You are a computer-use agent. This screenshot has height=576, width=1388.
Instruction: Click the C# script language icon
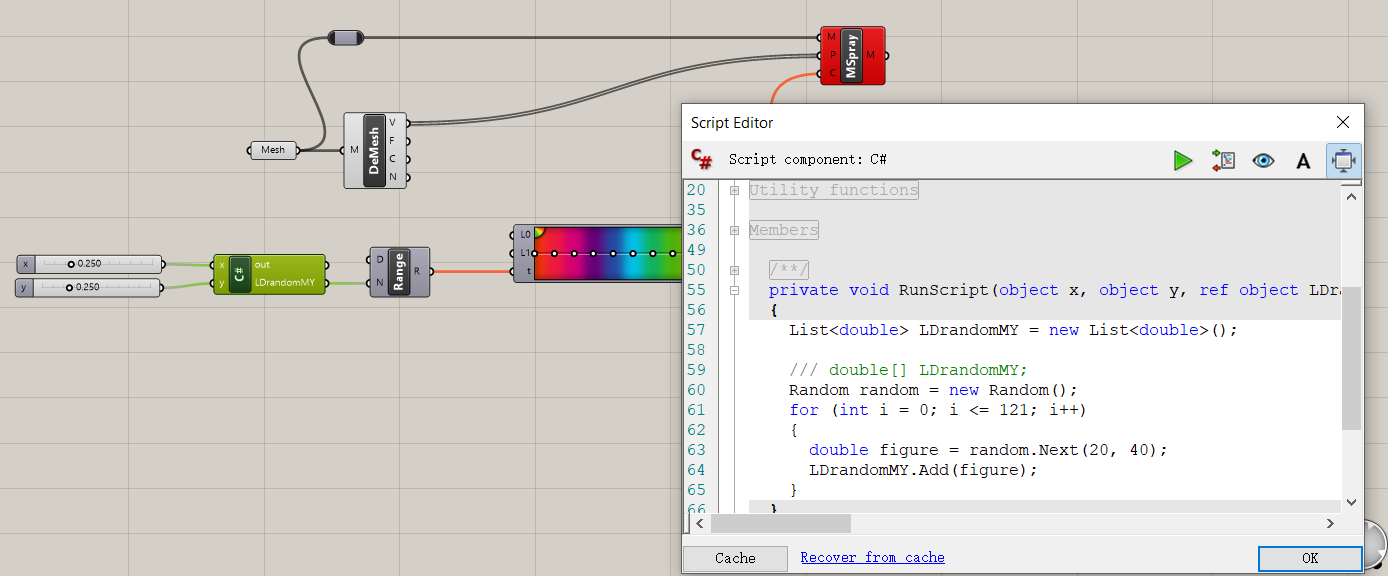pos(702,160)
